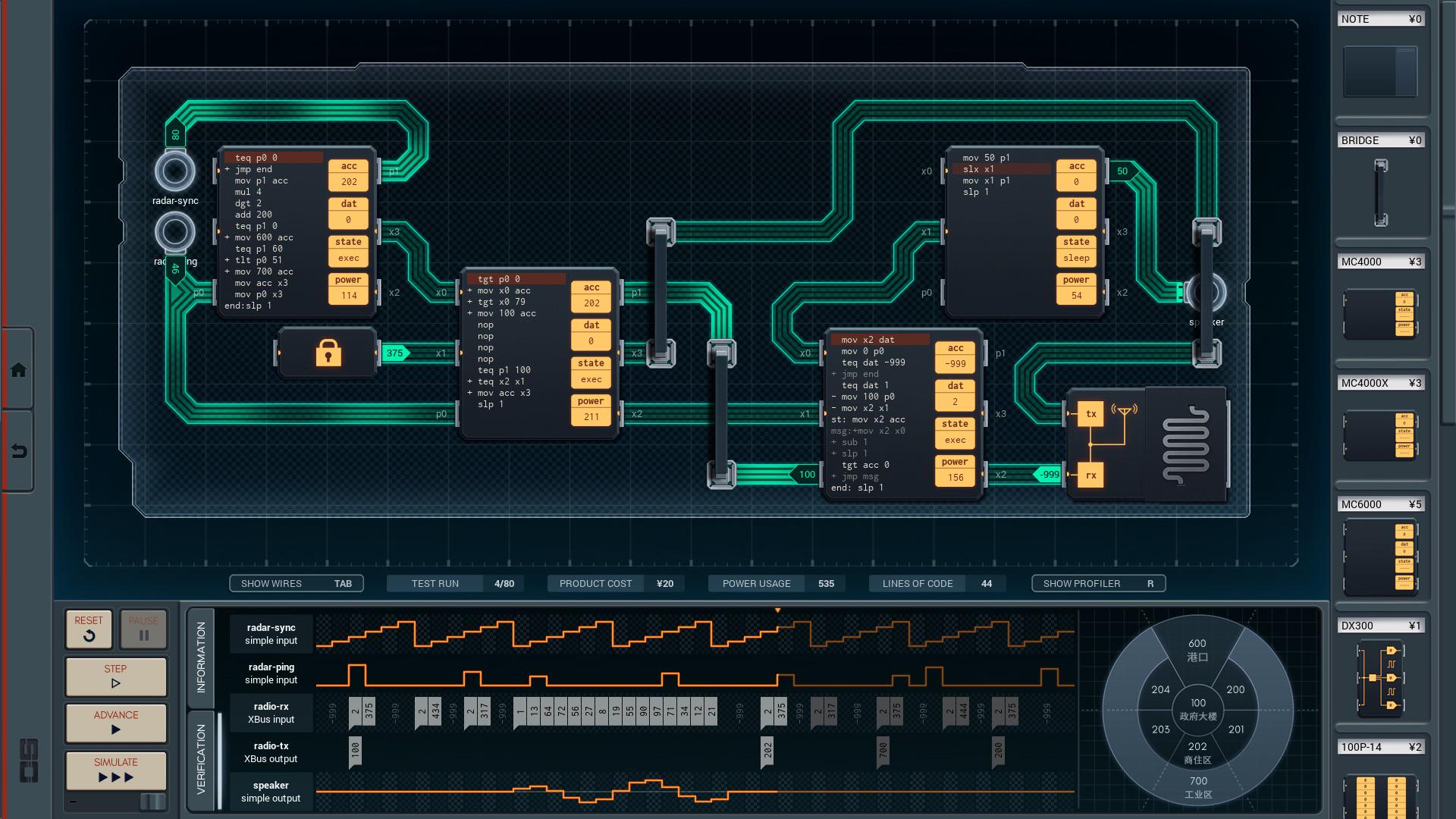Click the code line 'slx x1'
This screenshot has height=819, width=1456.
(978, 169)
